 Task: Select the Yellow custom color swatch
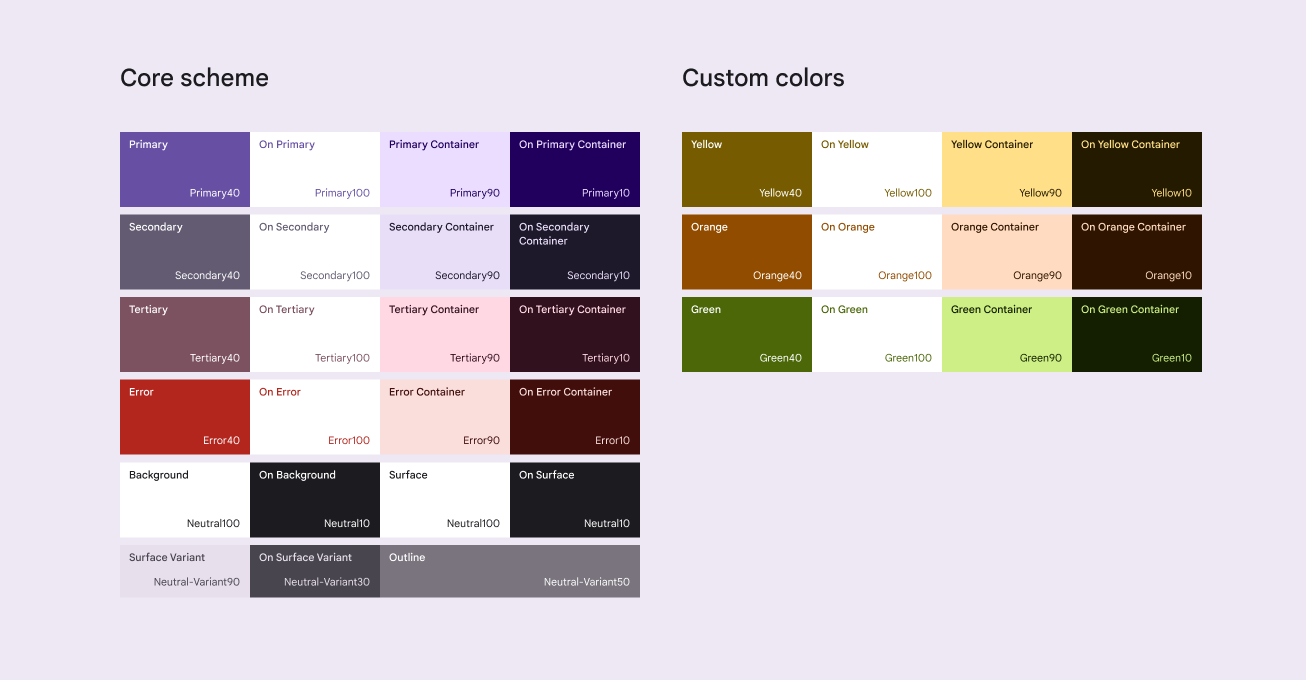click(747, 169)
